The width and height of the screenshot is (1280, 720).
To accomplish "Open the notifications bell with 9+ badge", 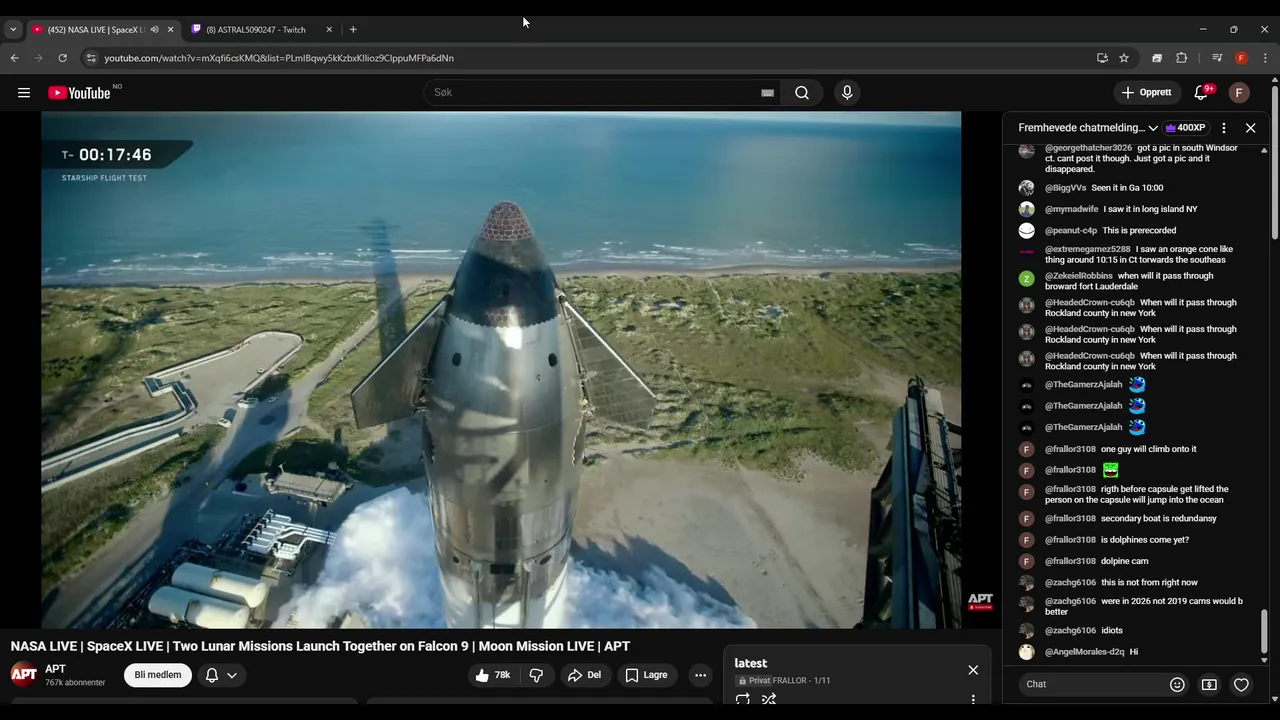I will tap(1201, 93).
